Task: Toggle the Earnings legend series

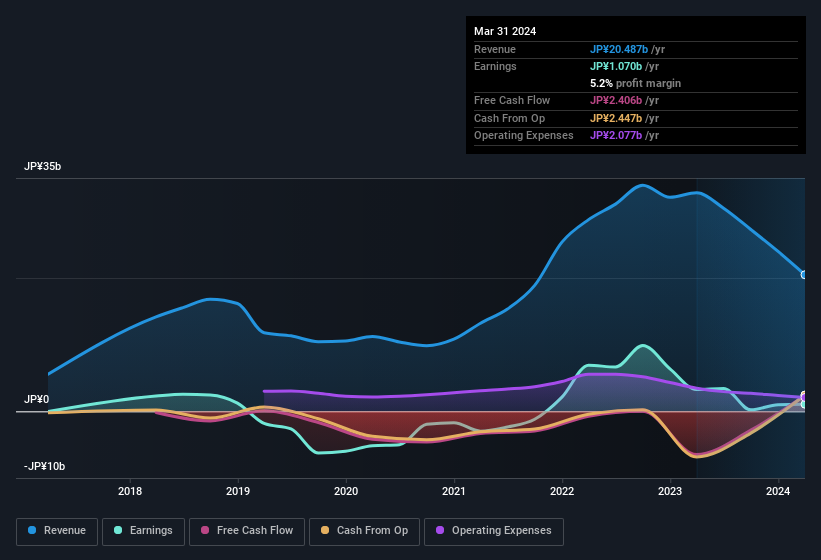Action: click(x=143, y=531)
